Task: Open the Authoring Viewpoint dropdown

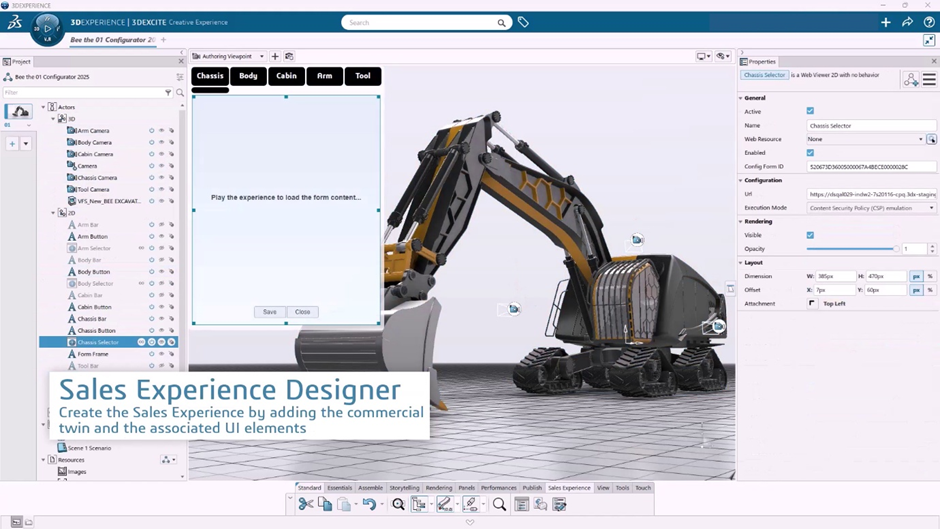Action: pyautogui.click(x=233, y=57)
